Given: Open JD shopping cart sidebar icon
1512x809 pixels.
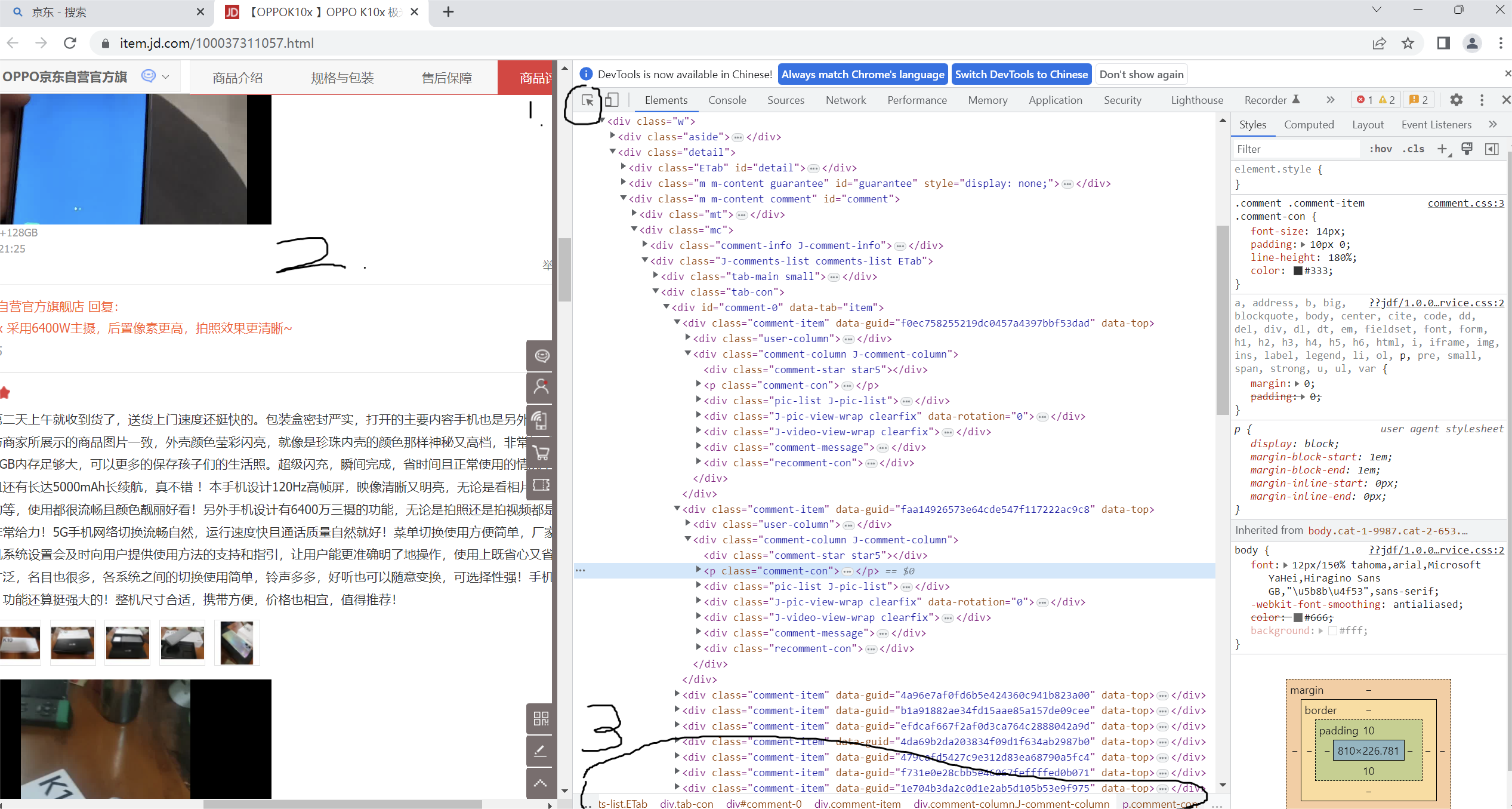Looking at the screenshot, I should point(541,453).
